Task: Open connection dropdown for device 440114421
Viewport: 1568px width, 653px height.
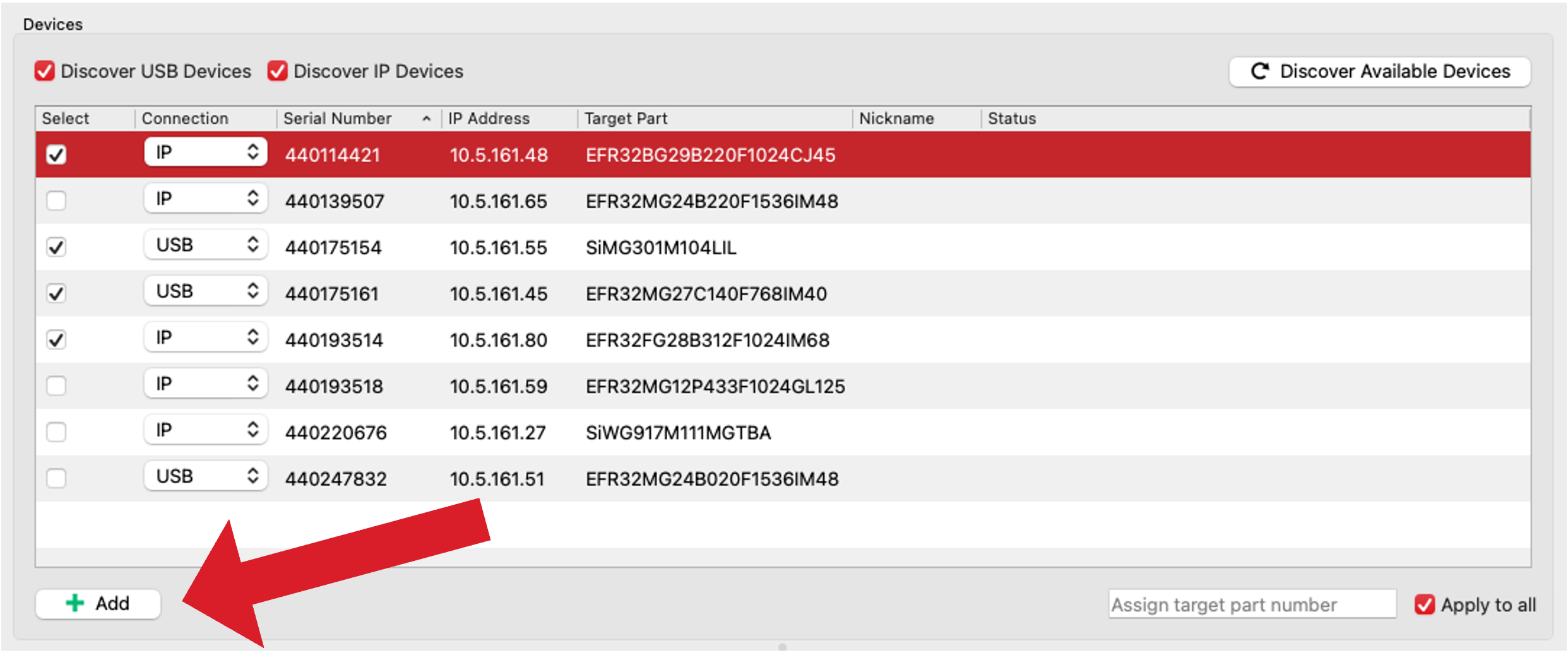Action: click(x=205, y=153)
